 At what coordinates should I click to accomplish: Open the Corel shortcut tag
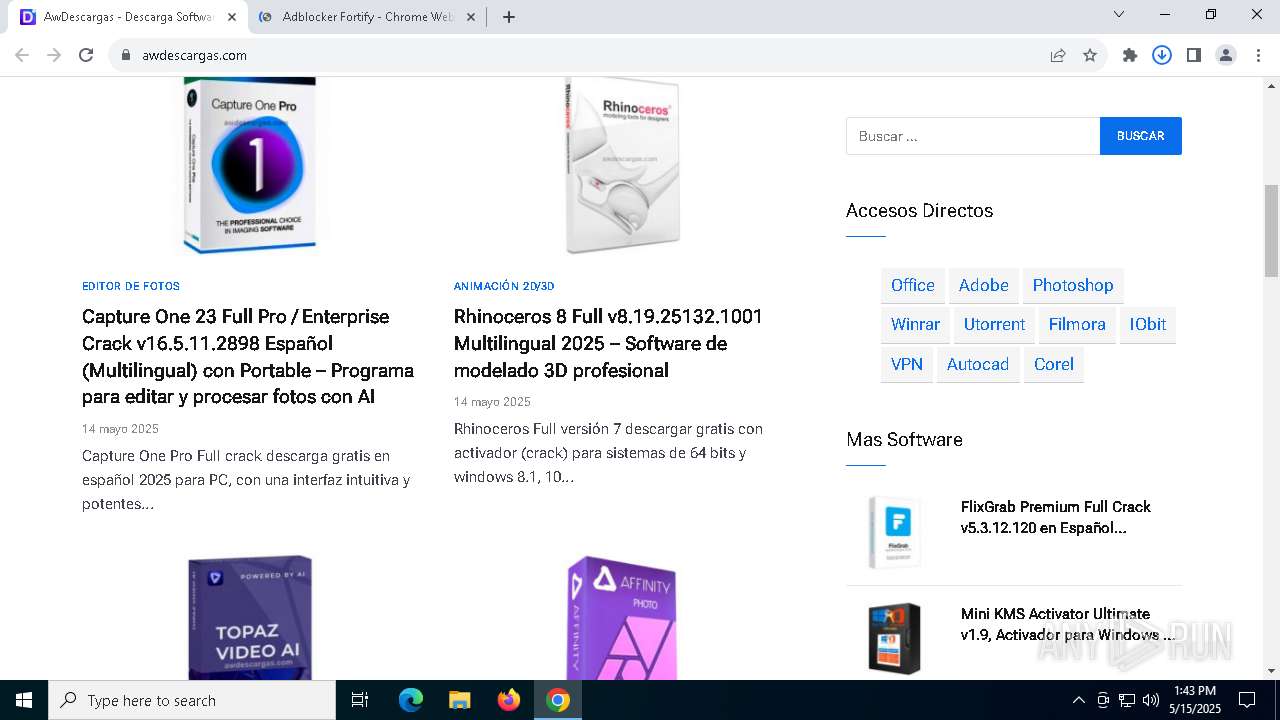pyautogui.click(x=1054, y=364)
